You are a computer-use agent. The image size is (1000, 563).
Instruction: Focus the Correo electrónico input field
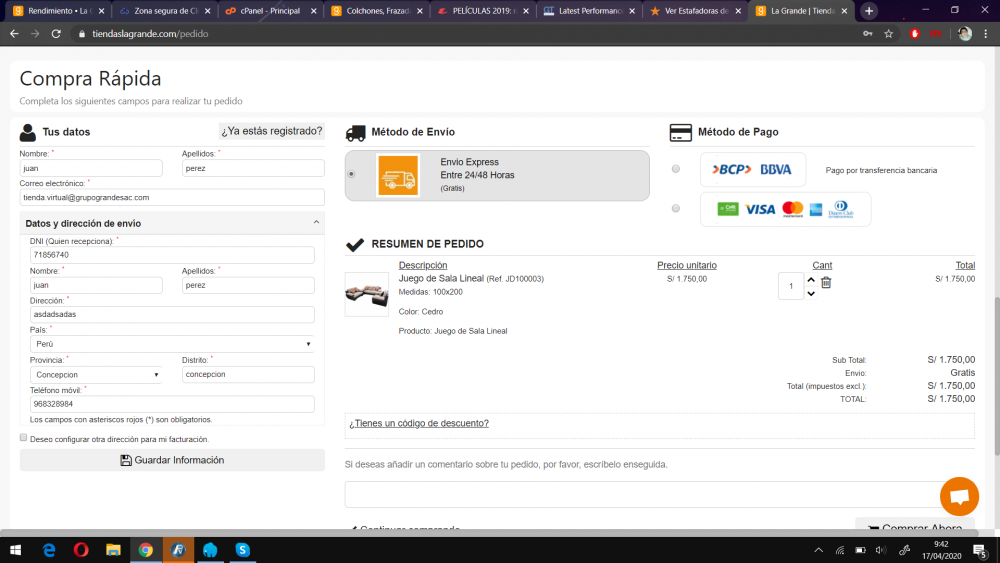tap(172, 198)
